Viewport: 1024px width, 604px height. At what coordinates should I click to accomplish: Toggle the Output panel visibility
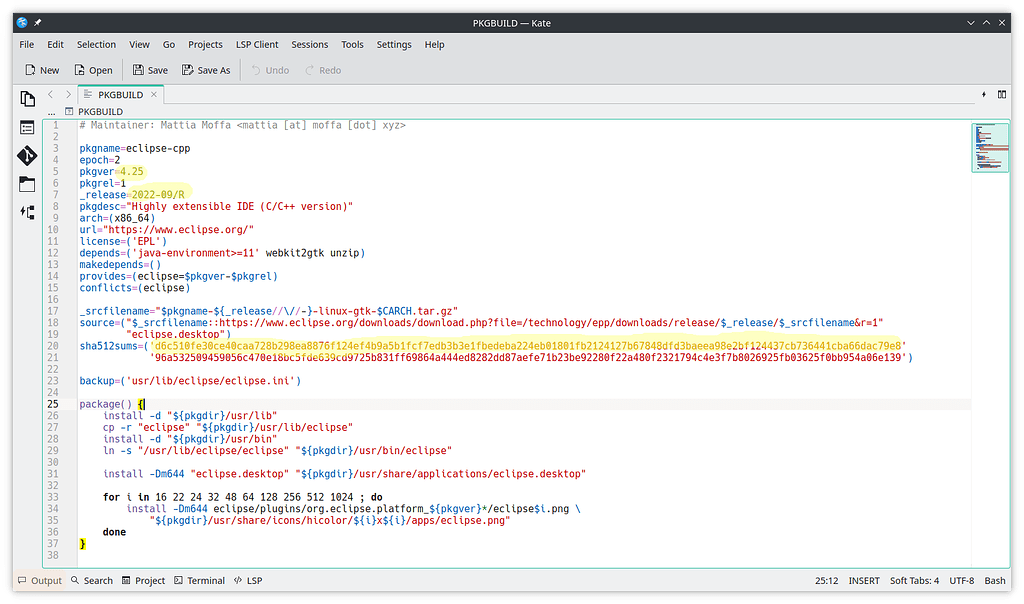[x=40, y=580]
